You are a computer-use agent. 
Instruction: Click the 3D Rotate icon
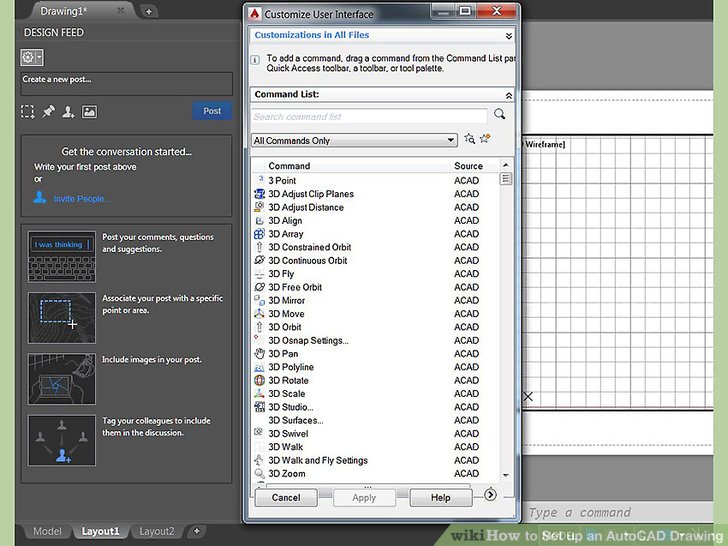pyautogui.click(x=260, y=380)
